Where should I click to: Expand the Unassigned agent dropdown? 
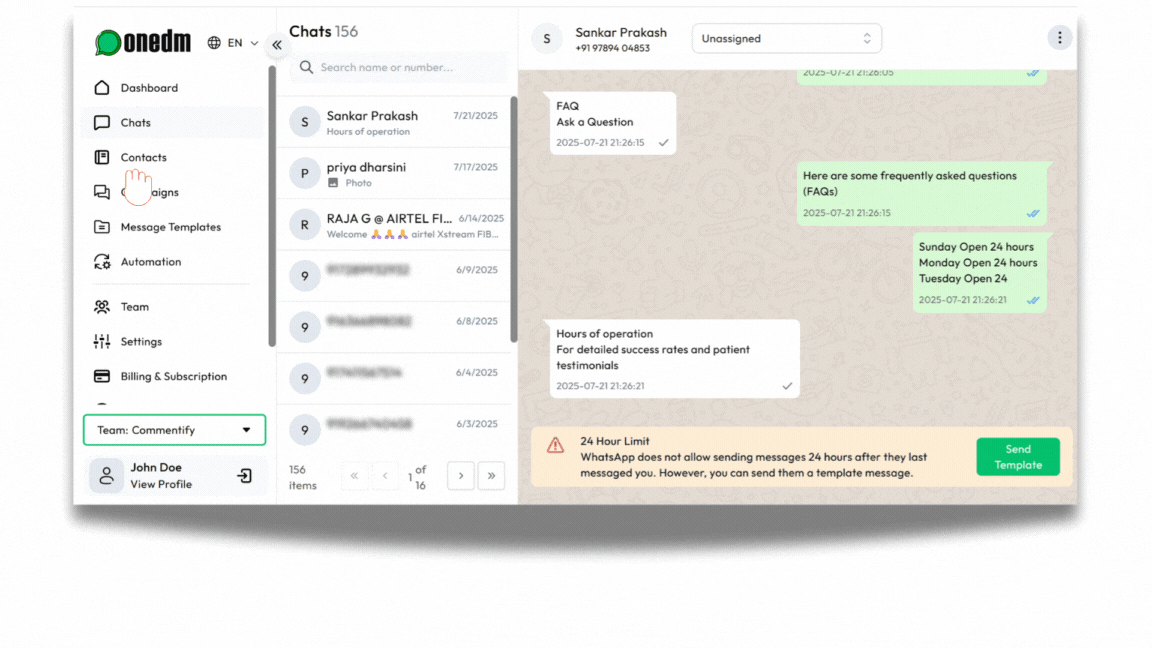coord(786,38)
